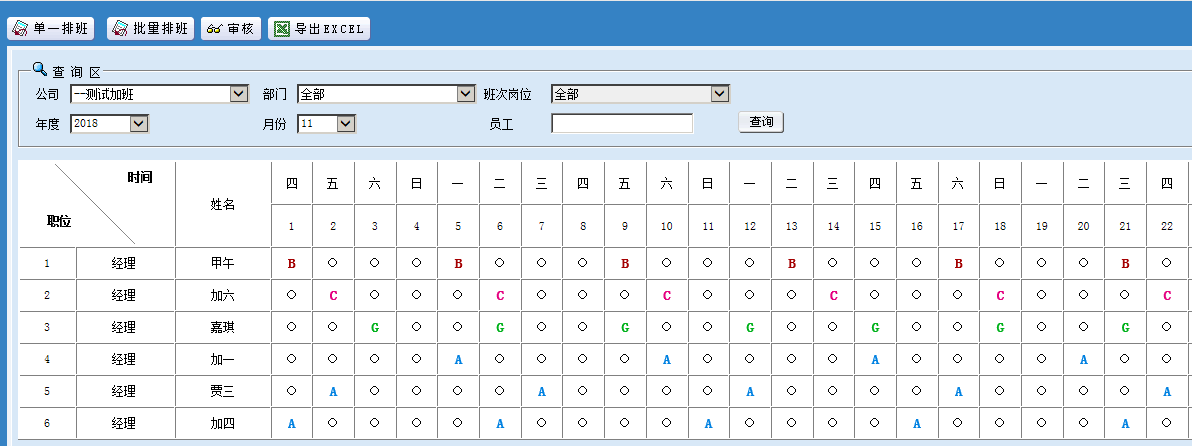Click the 审核 review button
The width and height of the screenshot is (1192, 446).
[x=231, y=29]
